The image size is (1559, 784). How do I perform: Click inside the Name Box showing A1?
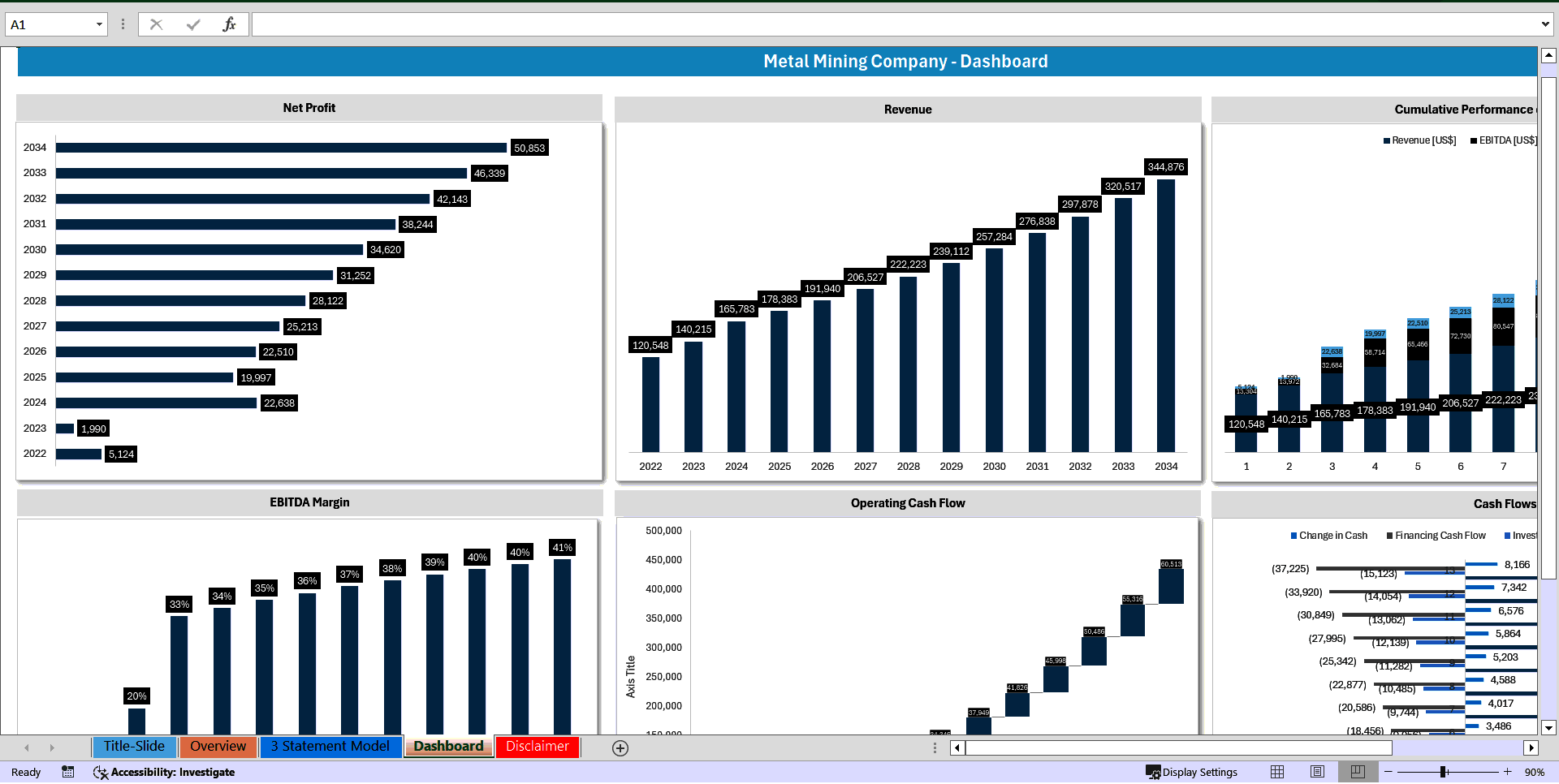pyautogui.click(x=49, y=24)
